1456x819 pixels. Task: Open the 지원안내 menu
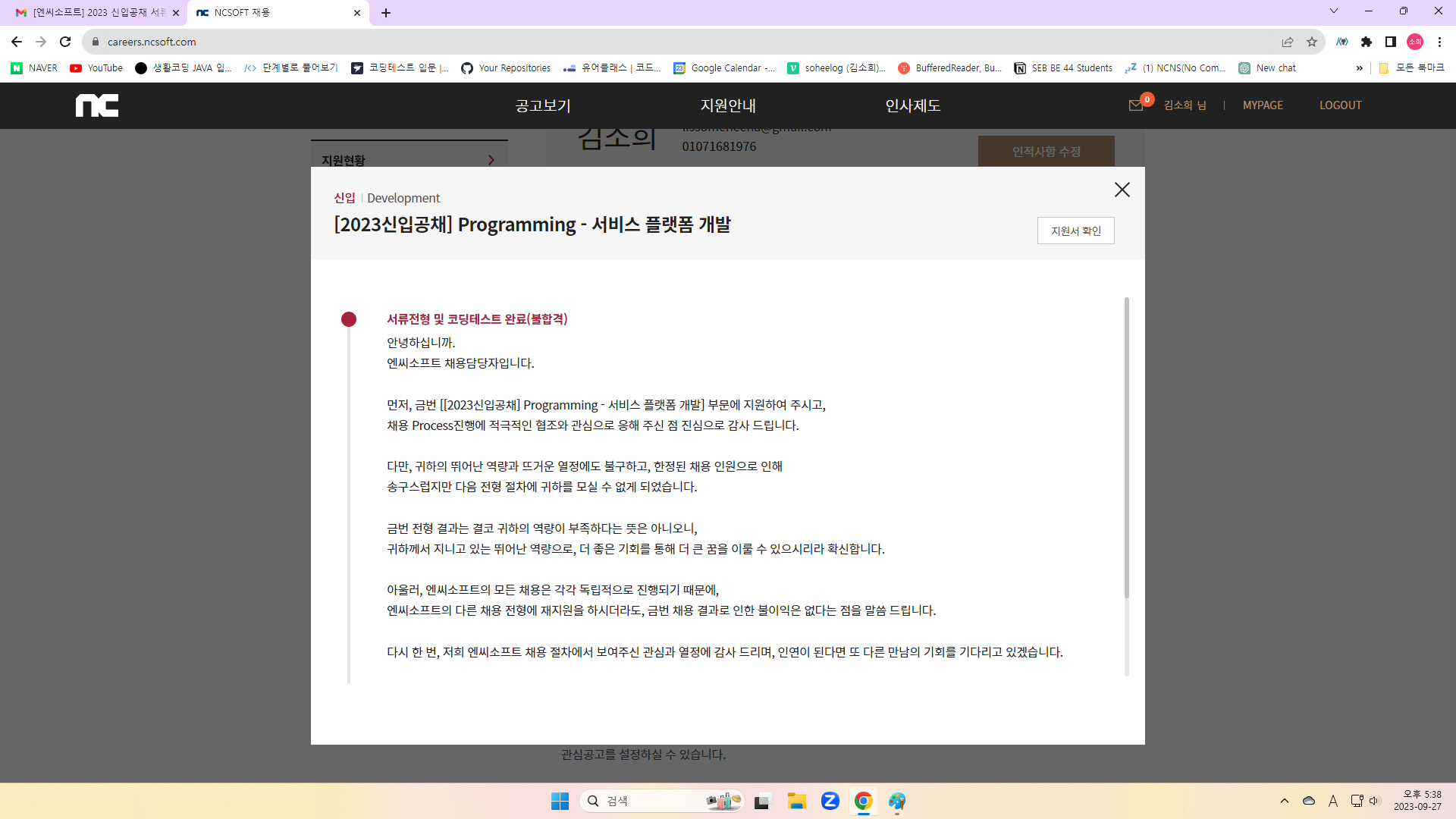[x=728, y=105]
